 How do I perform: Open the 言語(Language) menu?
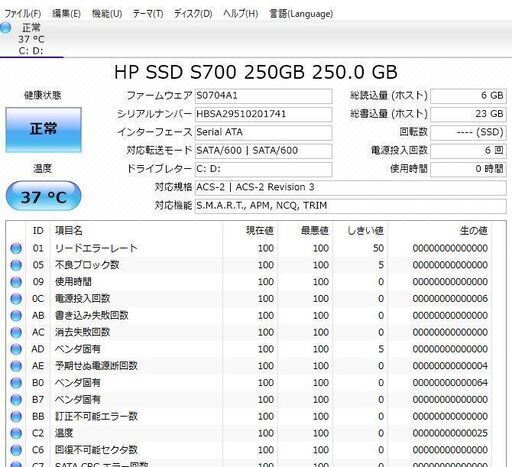[301, 14]
